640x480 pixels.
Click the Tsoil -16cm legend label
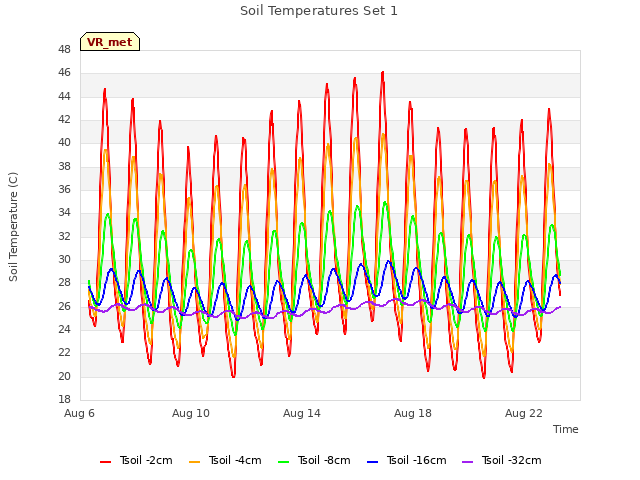[416, 460]
